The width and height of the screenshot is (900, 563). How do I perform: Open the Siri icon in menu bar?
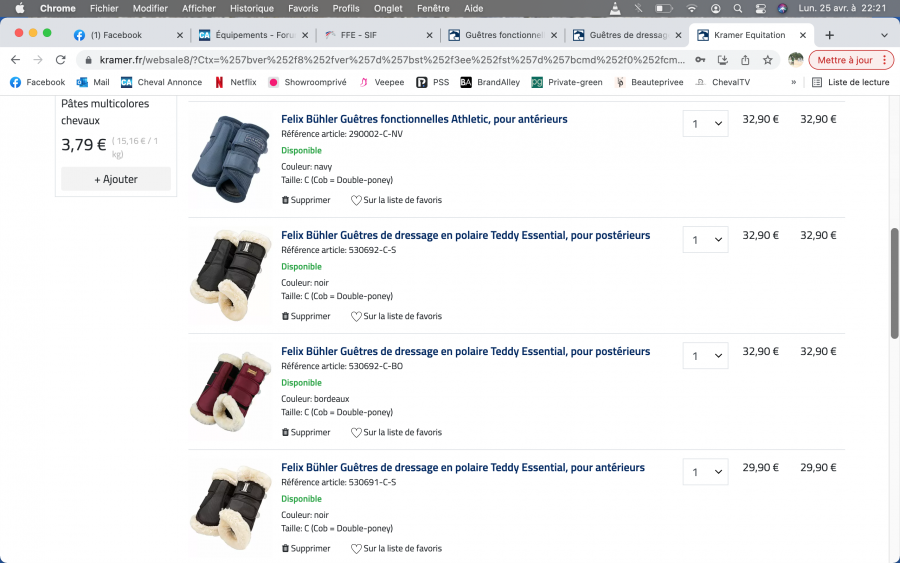click(782, 8)
